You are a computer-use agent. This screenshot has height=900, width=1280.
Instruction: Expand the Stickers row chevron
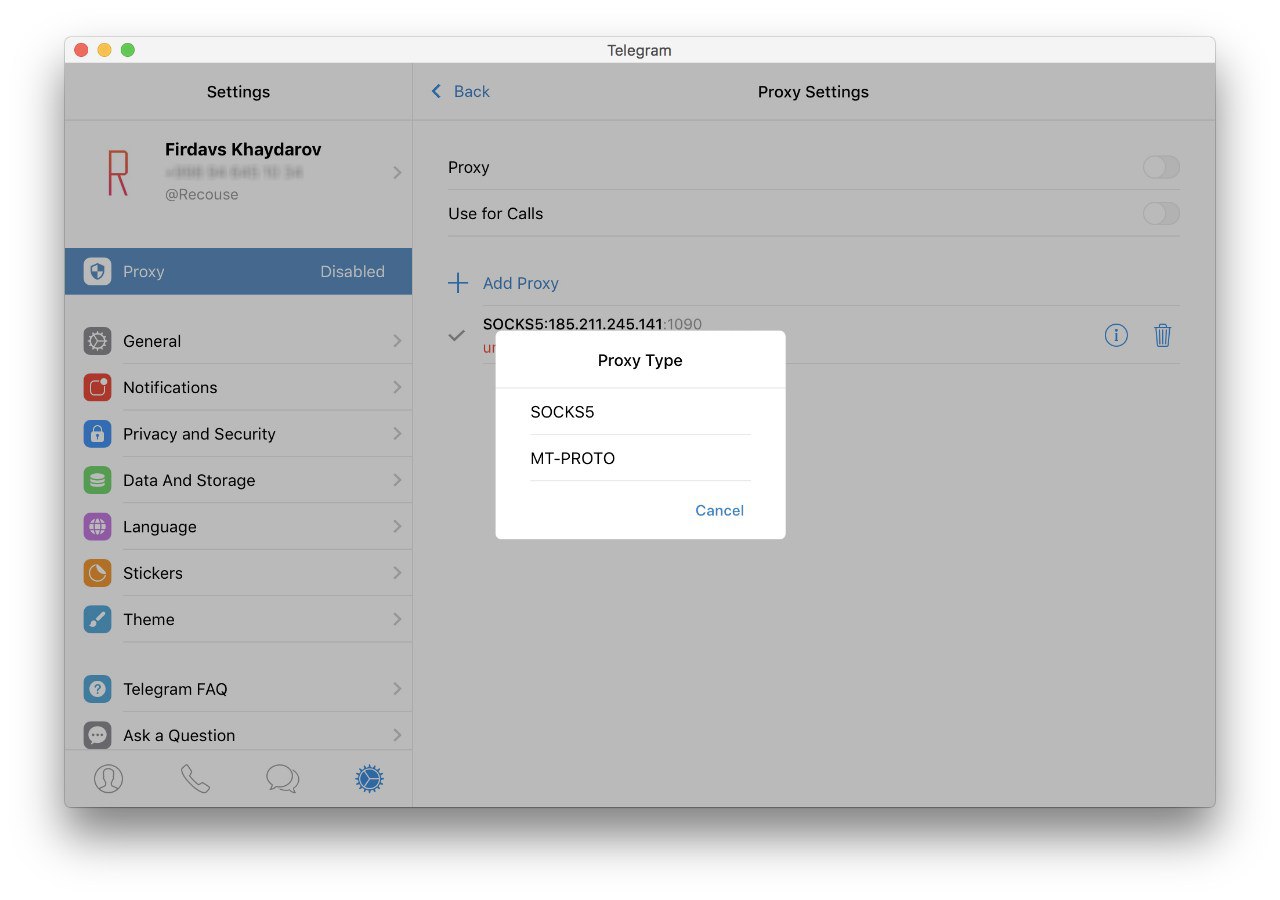pos(397,573)
